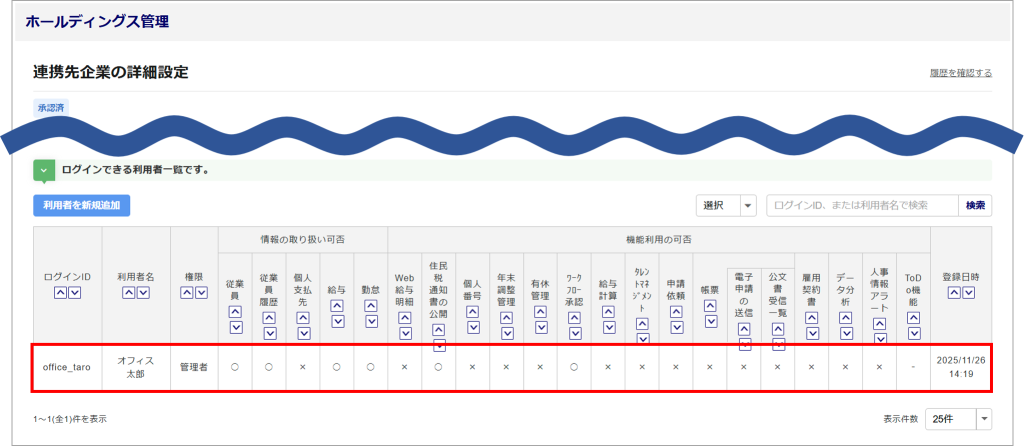Open the 選択 filter dropdown
Viewport: 1024px width, 446px height.
[x=727, y=205]
